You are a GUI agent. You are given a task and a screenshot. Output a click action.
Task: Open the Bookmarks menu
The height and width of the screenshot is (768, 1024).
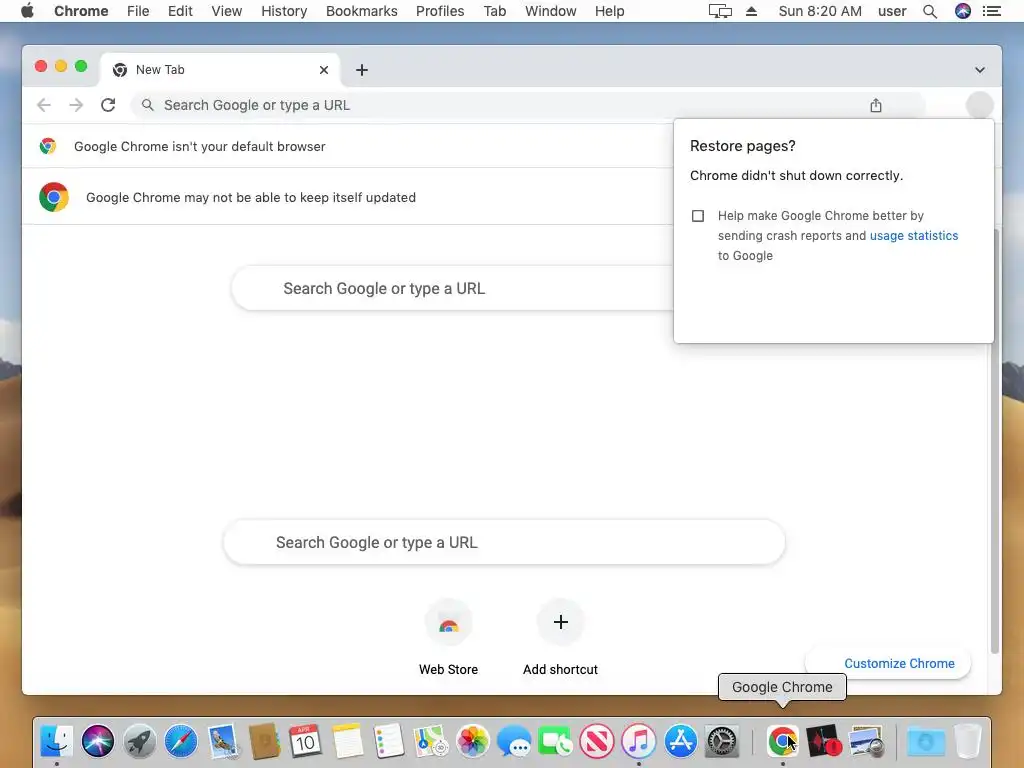tap(362, 11)
